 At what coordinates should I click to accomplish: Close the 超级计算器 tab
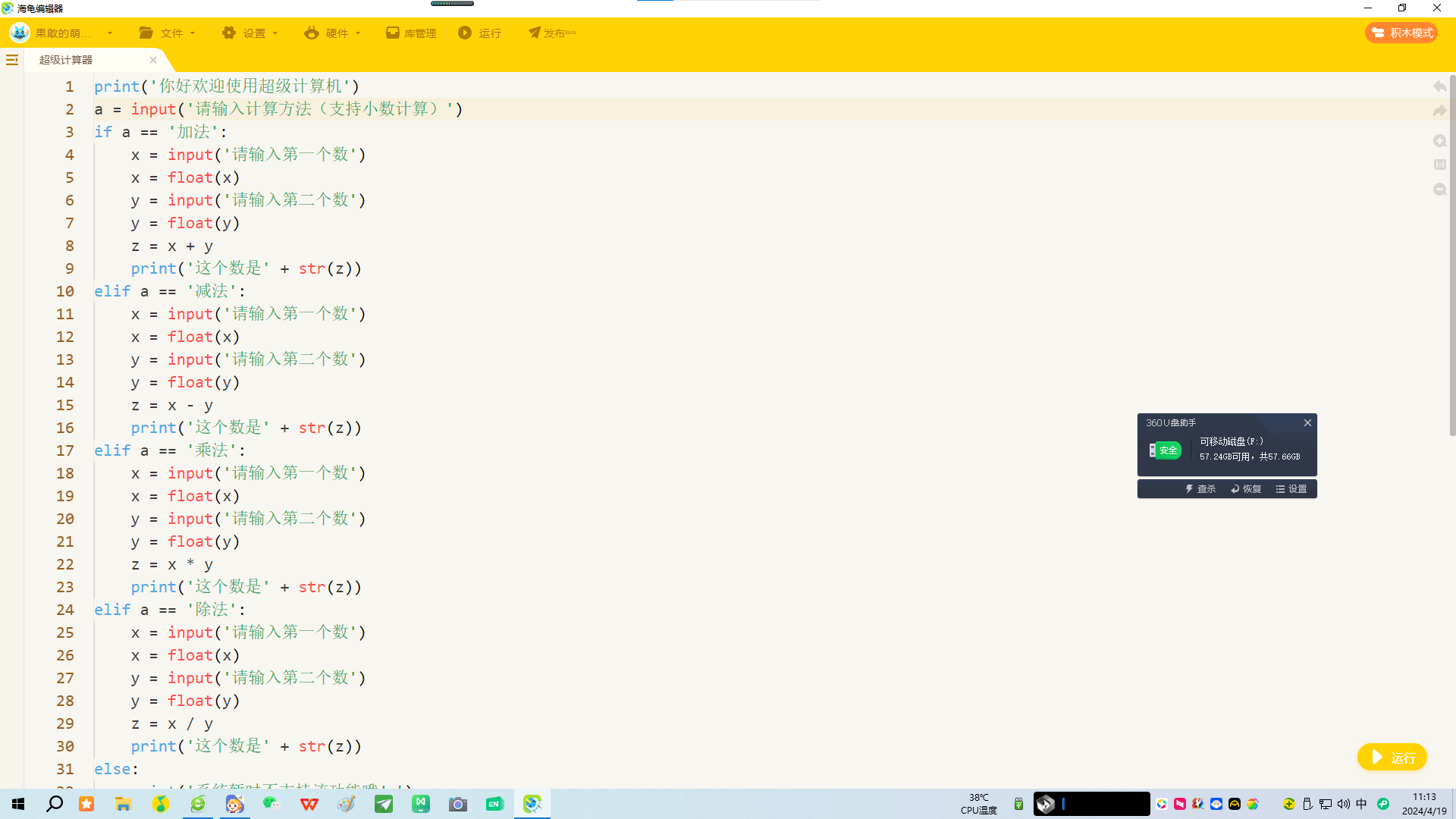tap(153, 60)
